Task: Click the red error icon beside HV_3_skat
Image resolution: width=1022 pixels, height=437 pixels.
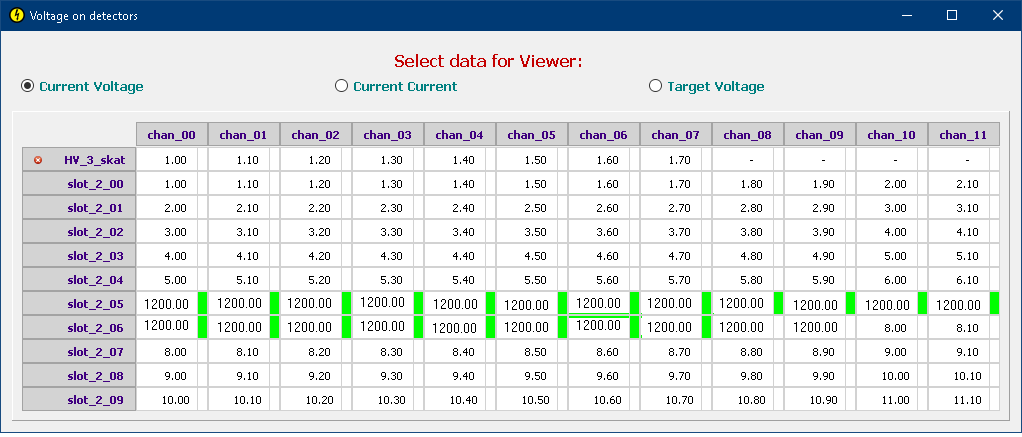Action: point(38,160)
